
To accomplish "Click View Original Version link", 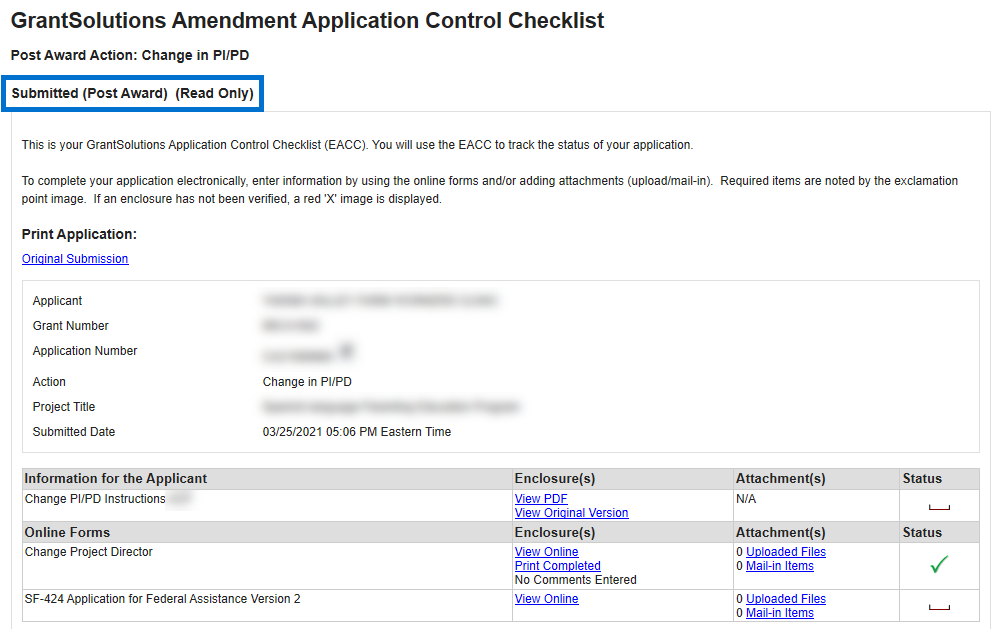I will (571, 513).
